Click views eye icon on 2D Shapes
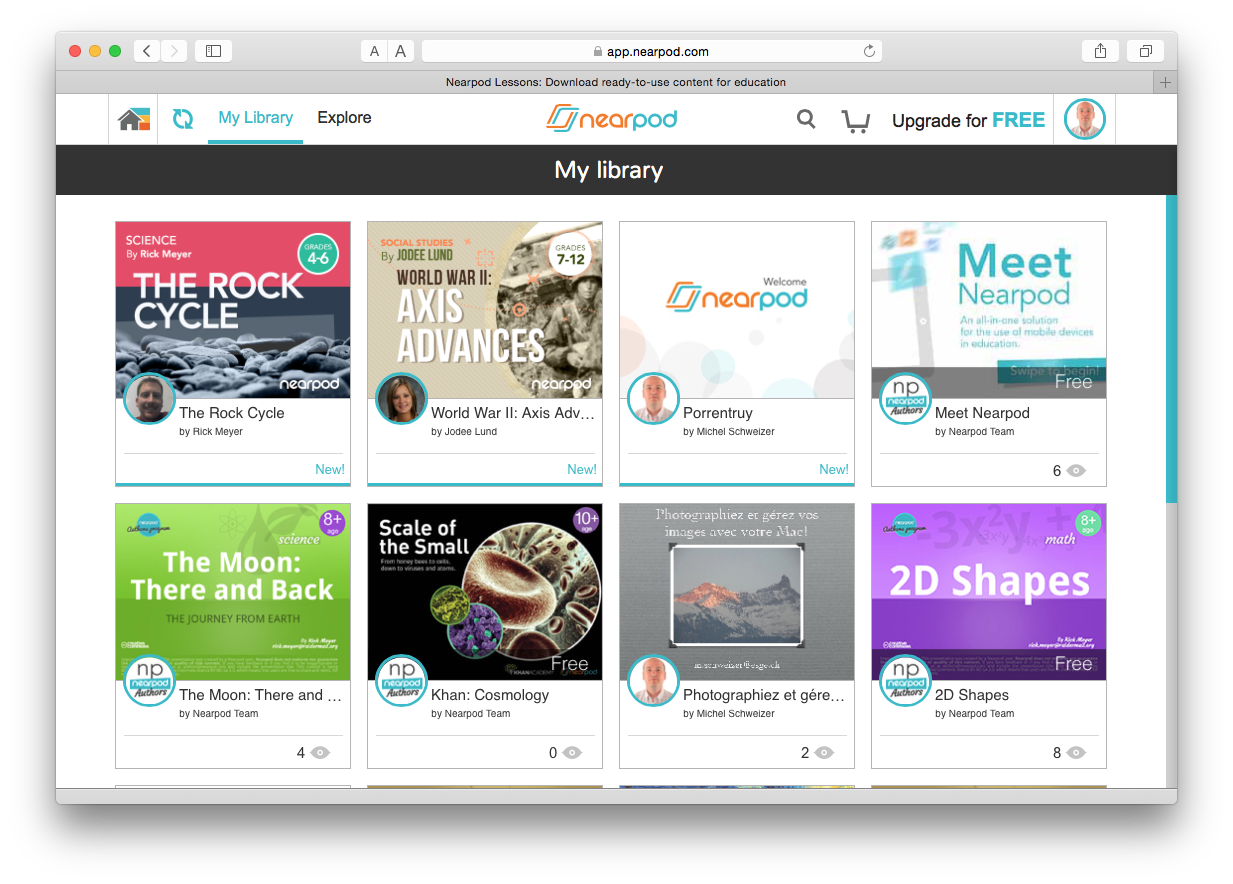 pyautogui.click(x=1076, y=753)
